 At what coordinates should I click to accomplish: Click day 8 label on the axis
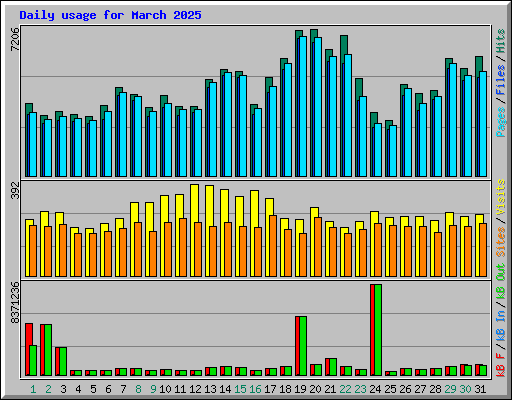click(138, 389)
